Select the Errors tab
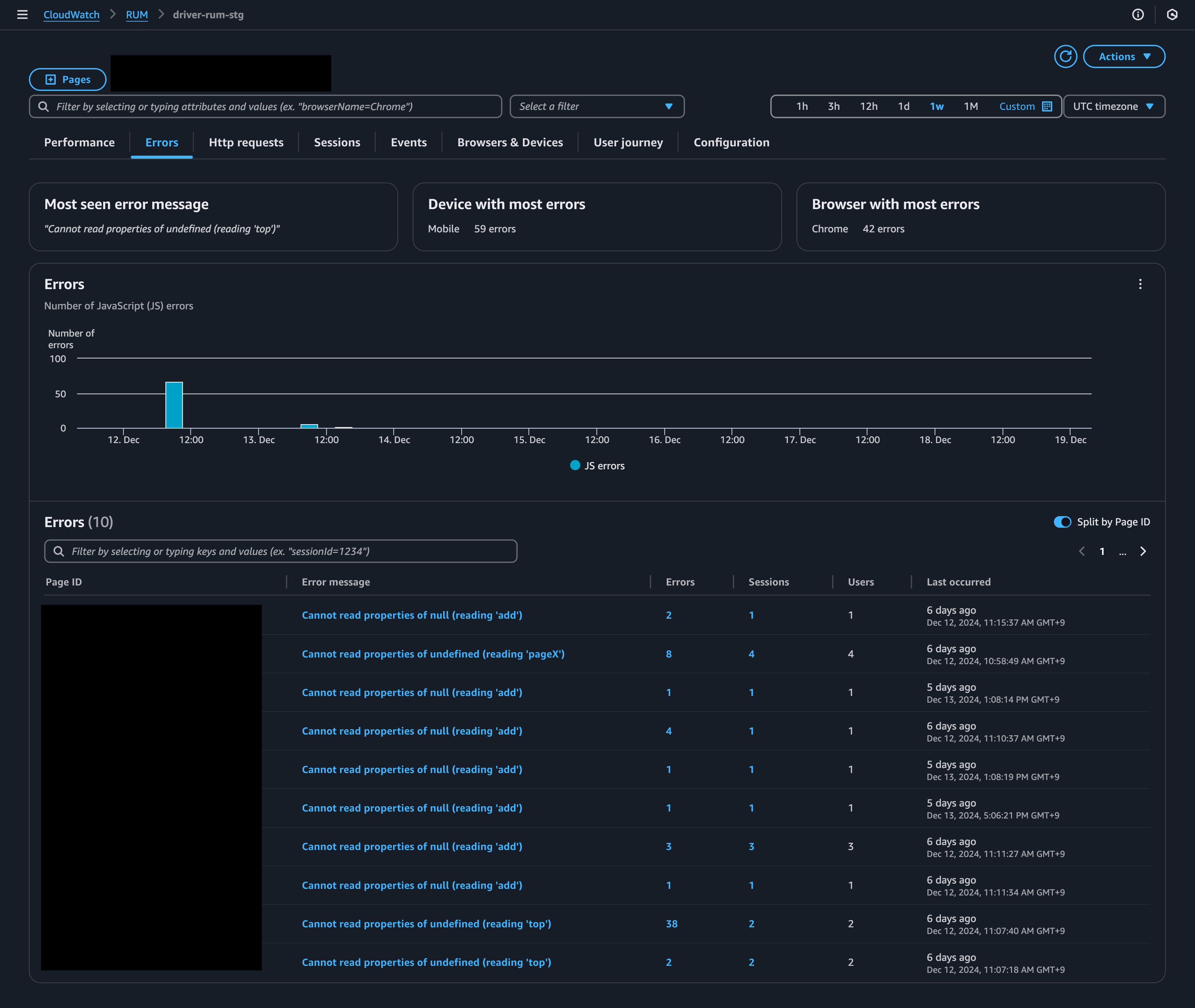 pos(162,142)
